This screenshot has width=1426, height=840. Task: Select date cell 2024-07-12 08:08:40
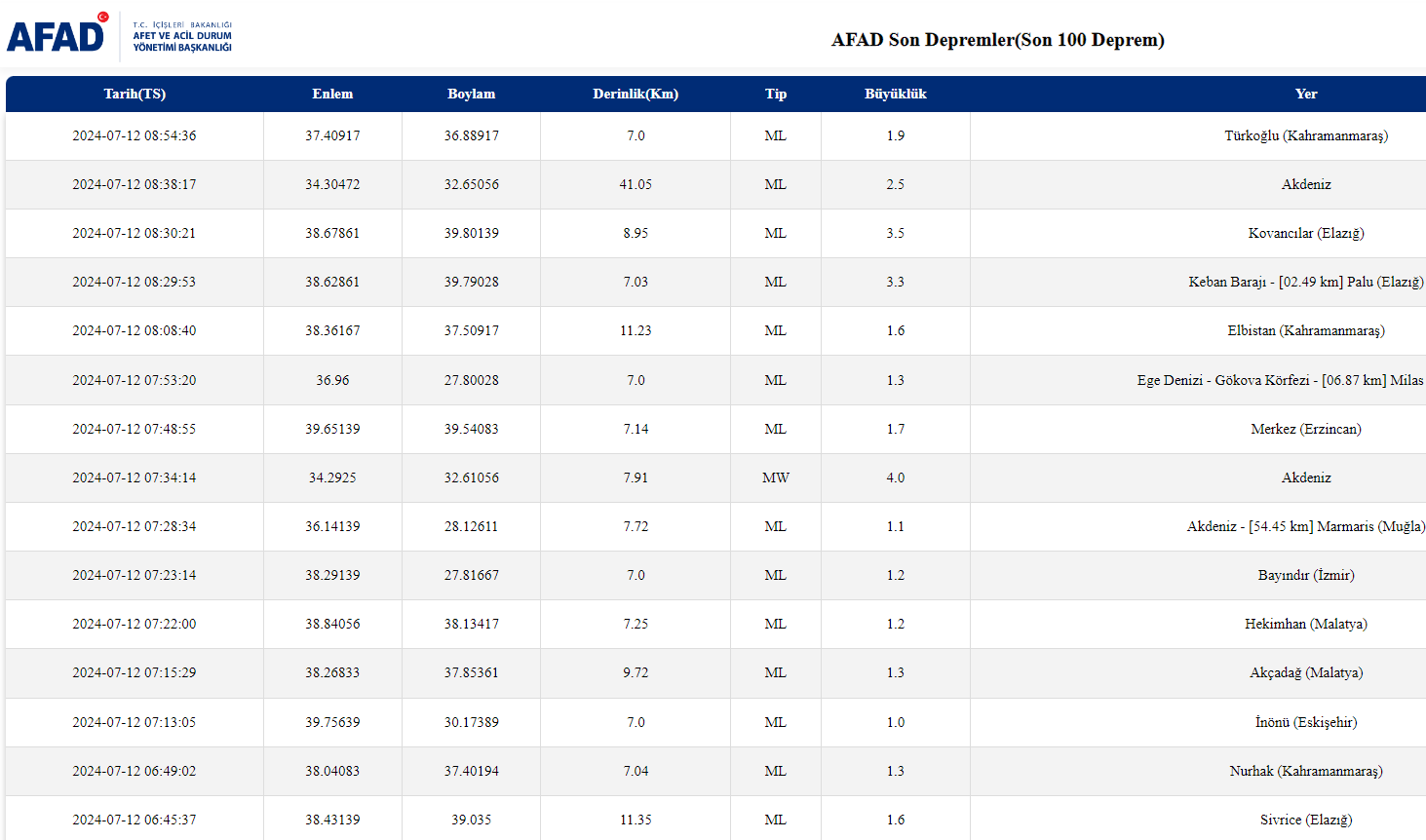pos(135,330)
